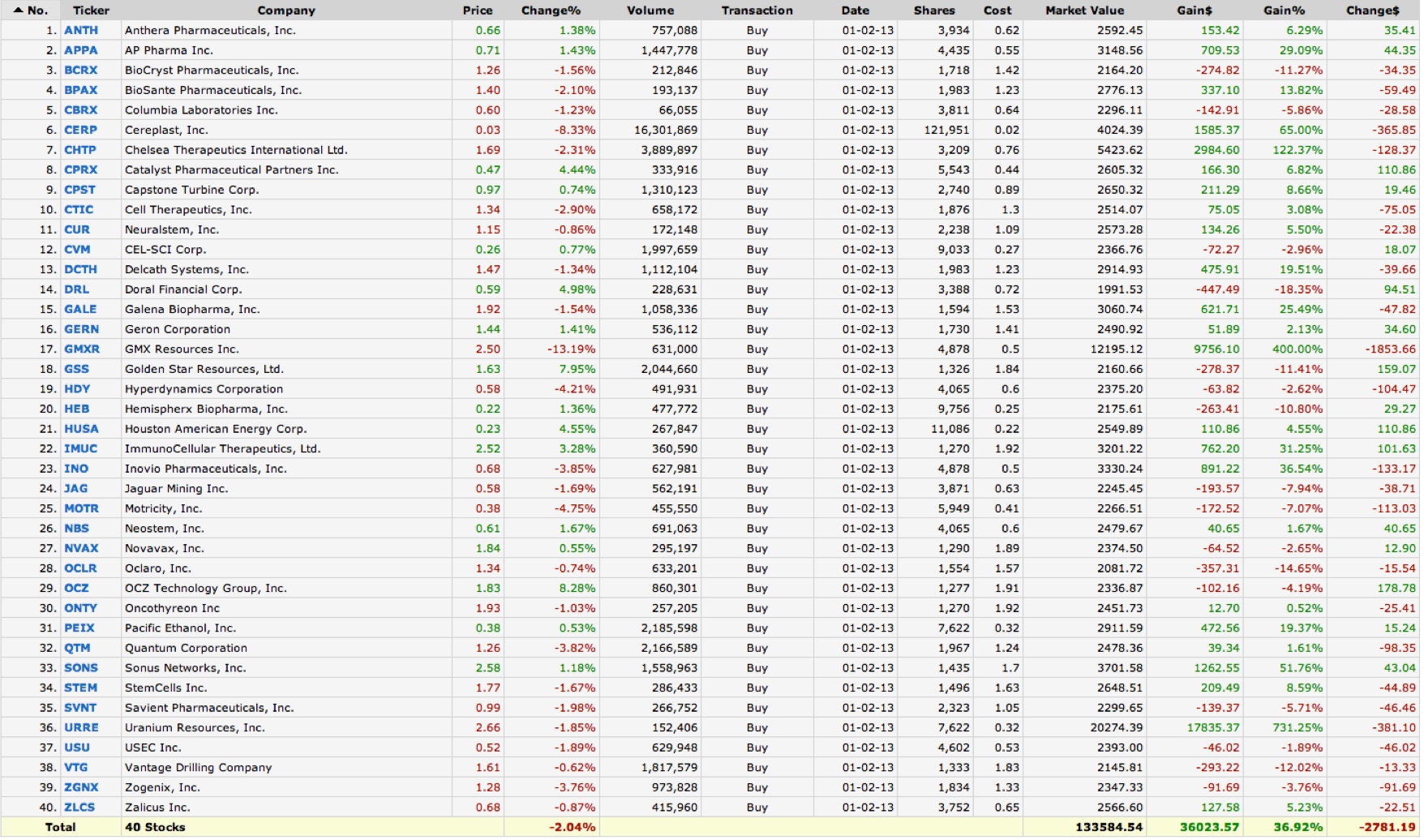Select the 01-02-13 date in ZLCS row
This screenshot has width=1424, height=840.
(x=868, y=808)
